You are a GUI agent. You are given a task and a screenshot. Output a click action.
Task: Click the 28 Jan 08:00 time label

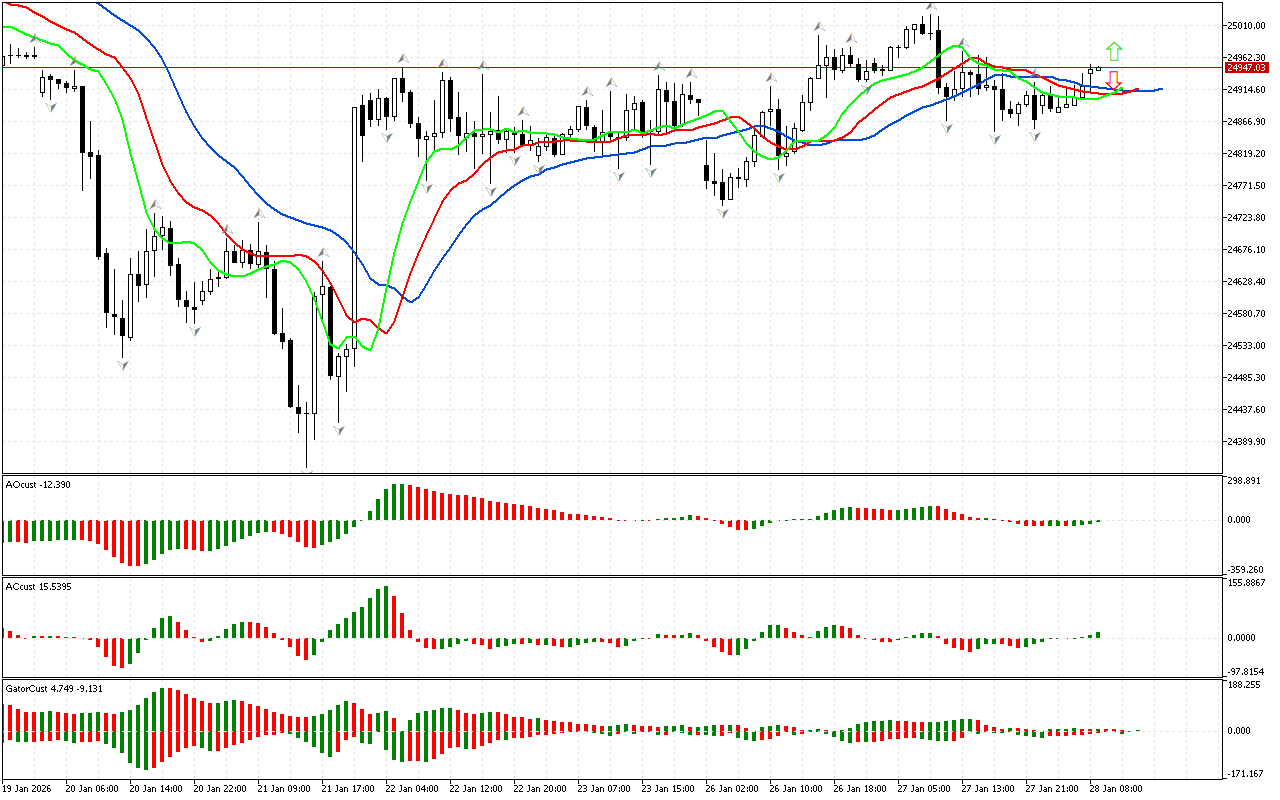1119,788
